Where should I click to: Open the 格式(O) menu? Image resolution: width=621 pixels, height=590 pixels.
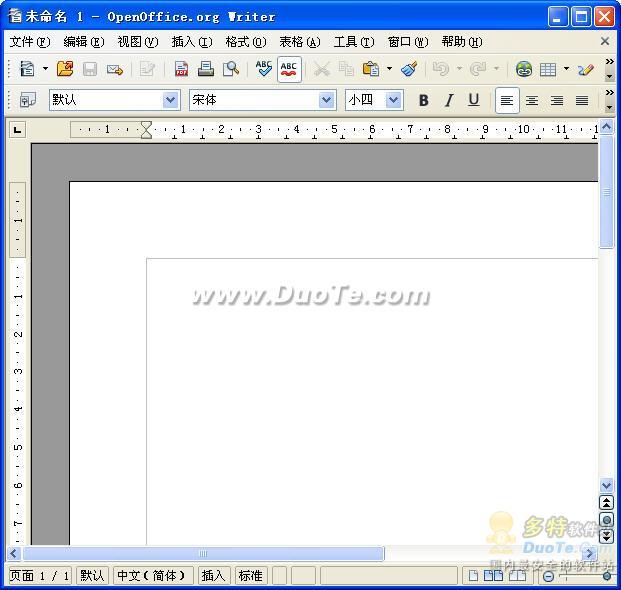[x=246, y=42]
